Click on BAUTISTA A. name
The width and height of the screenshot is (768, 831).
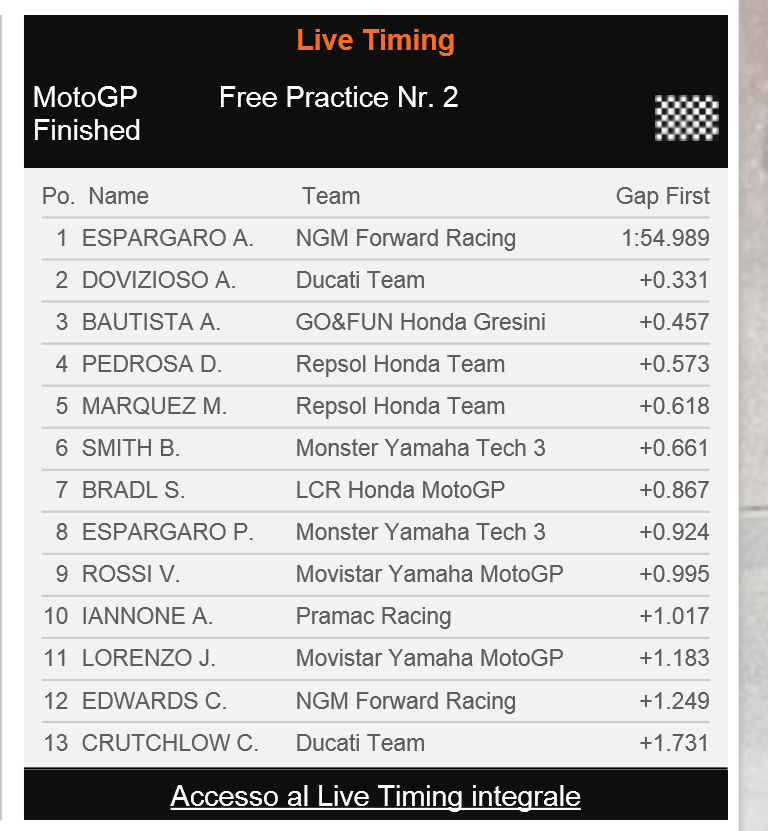(x=151, y=322)
